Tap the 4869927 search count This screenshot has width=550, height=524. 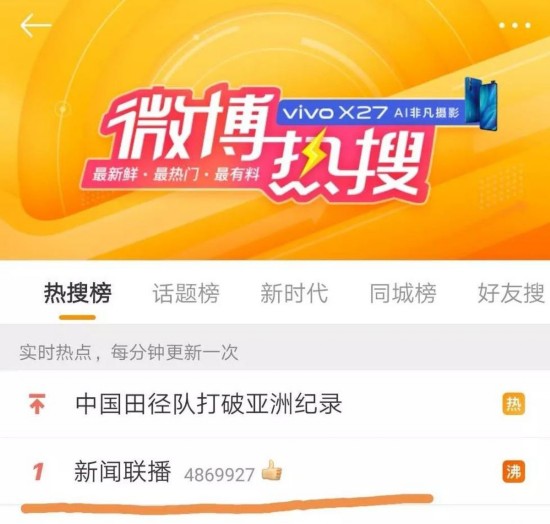[219, 475]
